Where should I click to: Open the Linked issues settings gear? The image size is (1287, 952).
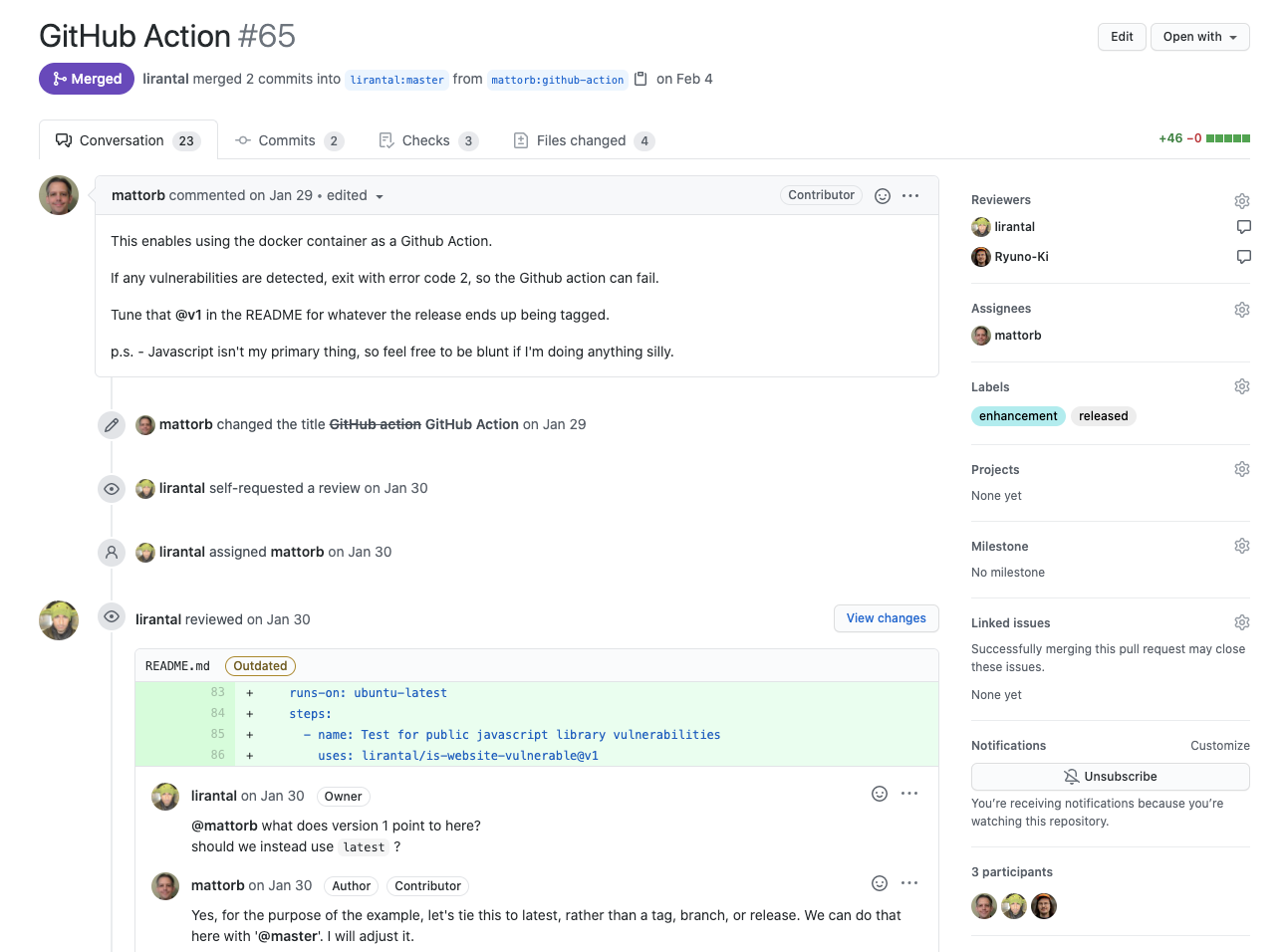click(1242, 622)
